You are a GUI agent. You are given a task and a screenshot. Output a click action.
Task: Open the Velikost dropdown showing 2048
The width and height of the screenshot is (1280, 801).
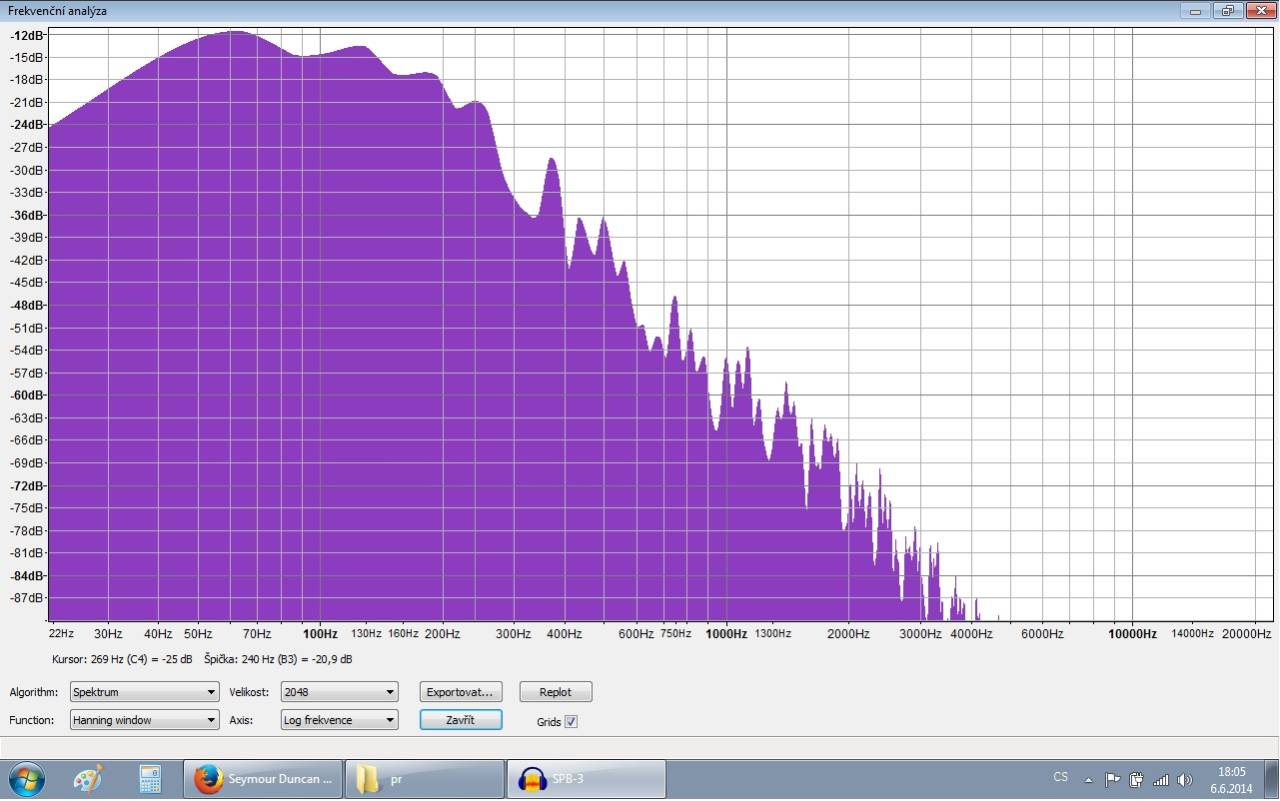coord(339,692)
